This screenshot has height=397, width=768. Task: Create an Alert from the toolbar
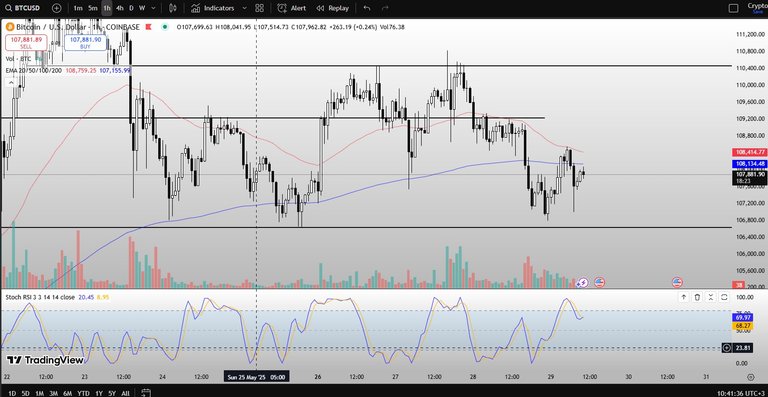click(292, 8)
